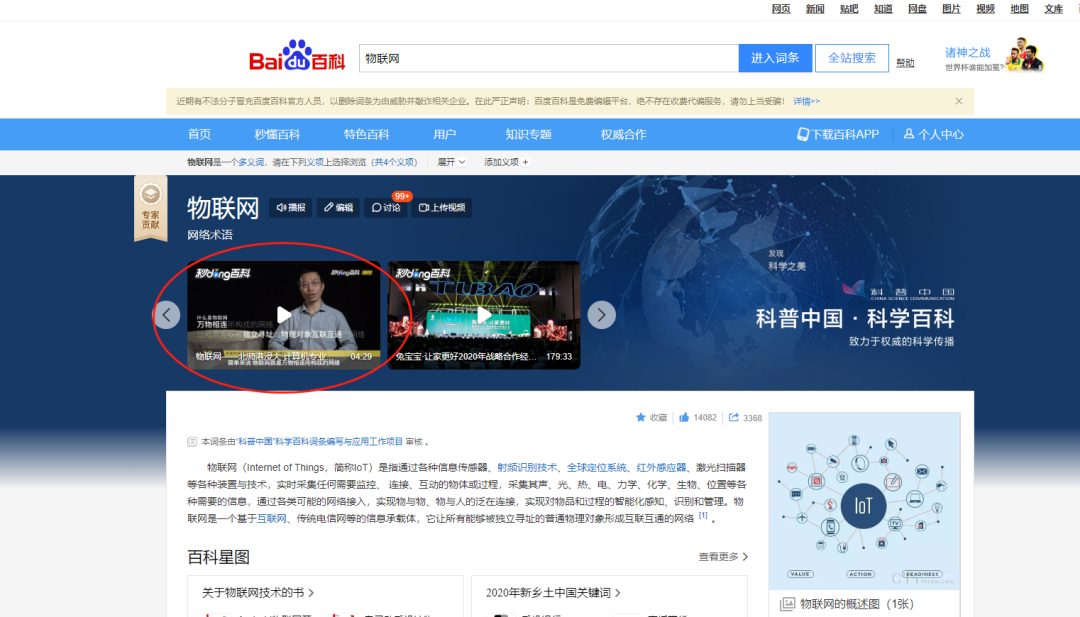This screenshot has width=1080, height=617.
Task: Close the yellow notice banner
Action: (x=959, y=101)
